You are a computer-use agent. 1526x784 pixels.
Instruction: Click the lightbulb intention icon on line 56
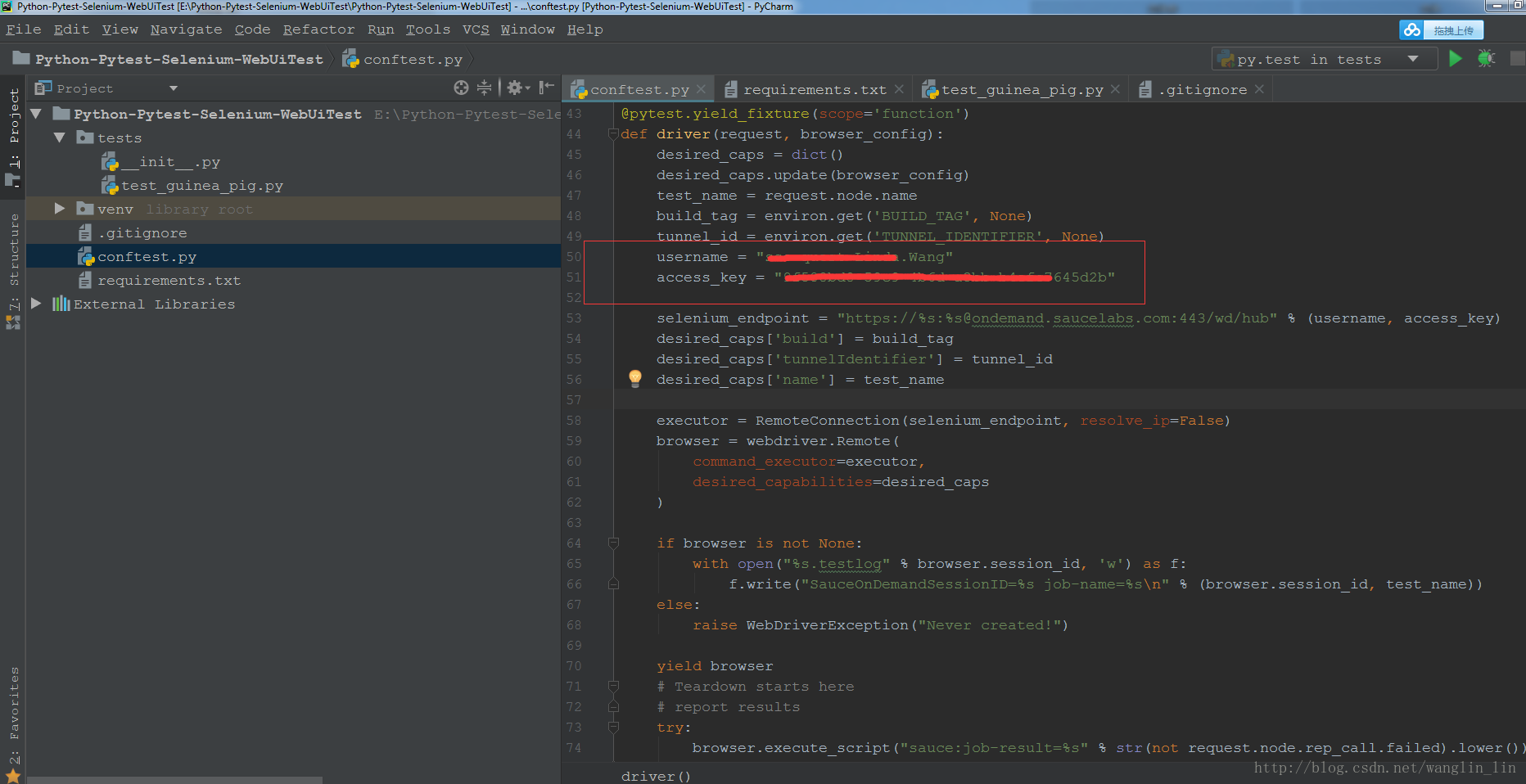(635, 378)
